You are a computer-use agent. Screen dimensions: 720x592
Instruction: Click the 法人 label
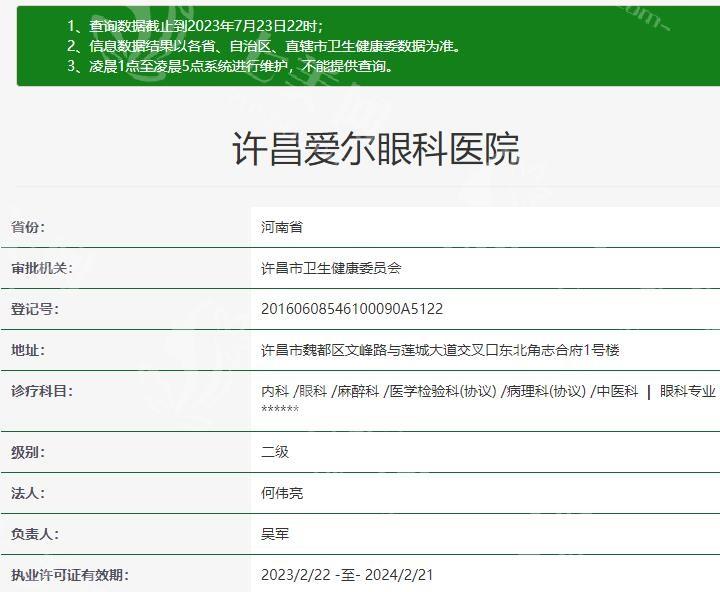click(28, 493)
